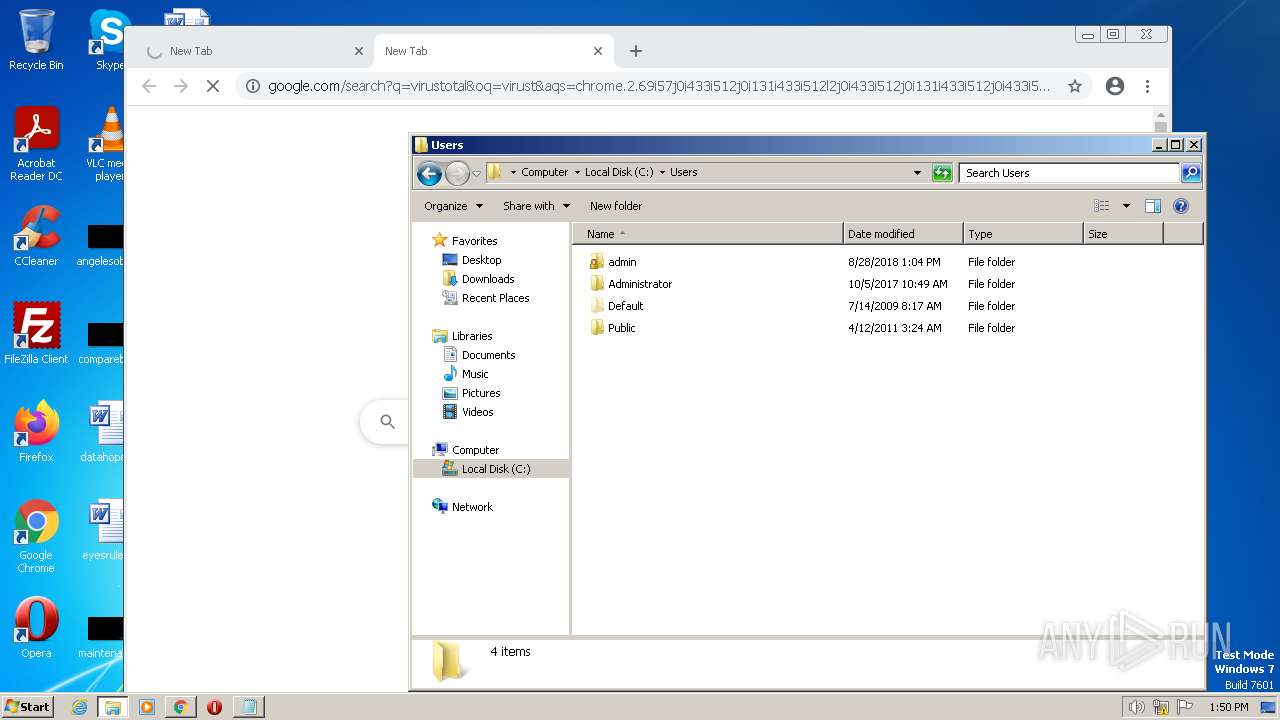This screenshot has width=1280, height=720.
Task: Select Computer in navigation pane
Action: click(x=466, y=450)
